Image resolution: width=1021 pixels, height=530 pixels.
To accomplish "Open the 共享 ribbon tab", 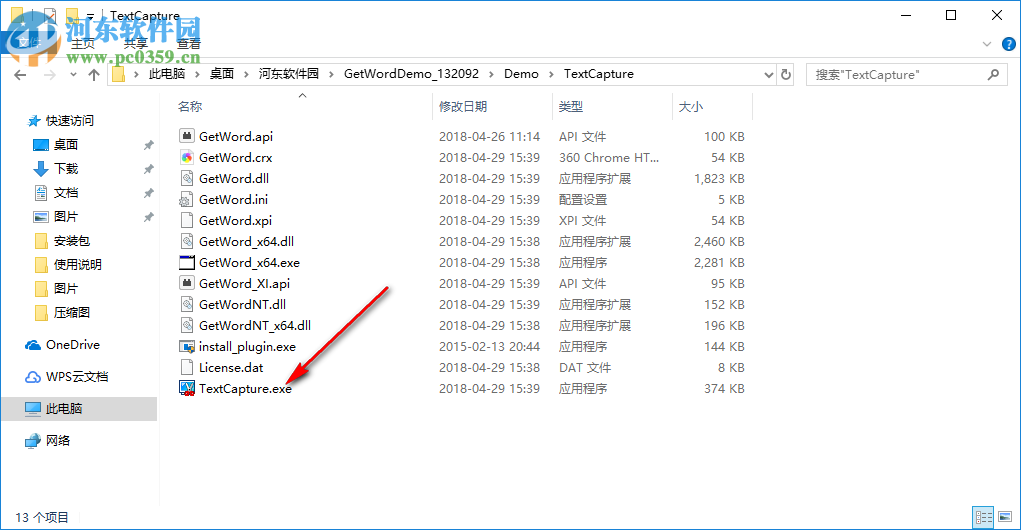I will tap(135, 44).
